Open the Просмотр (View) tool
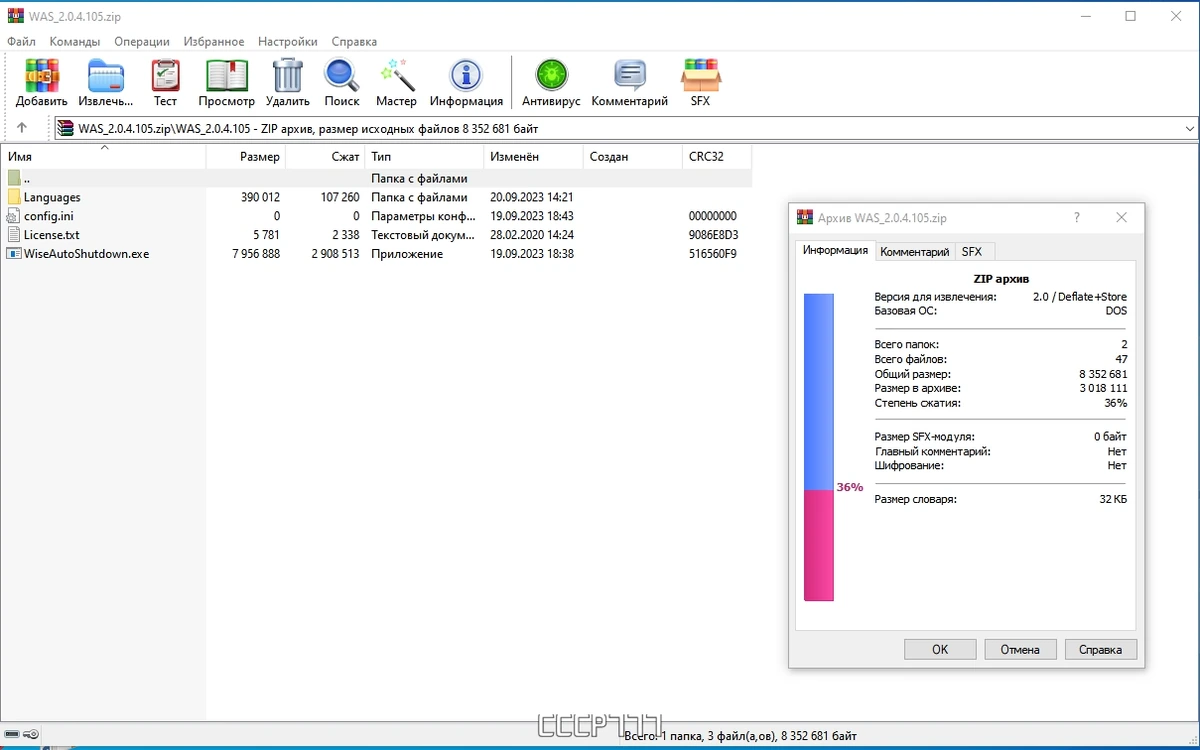 click(227, 75)
